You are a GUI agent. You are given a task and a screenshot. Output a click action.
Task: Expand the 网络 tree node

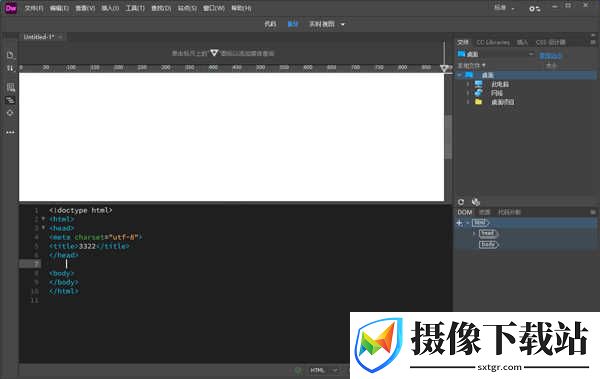468,93
